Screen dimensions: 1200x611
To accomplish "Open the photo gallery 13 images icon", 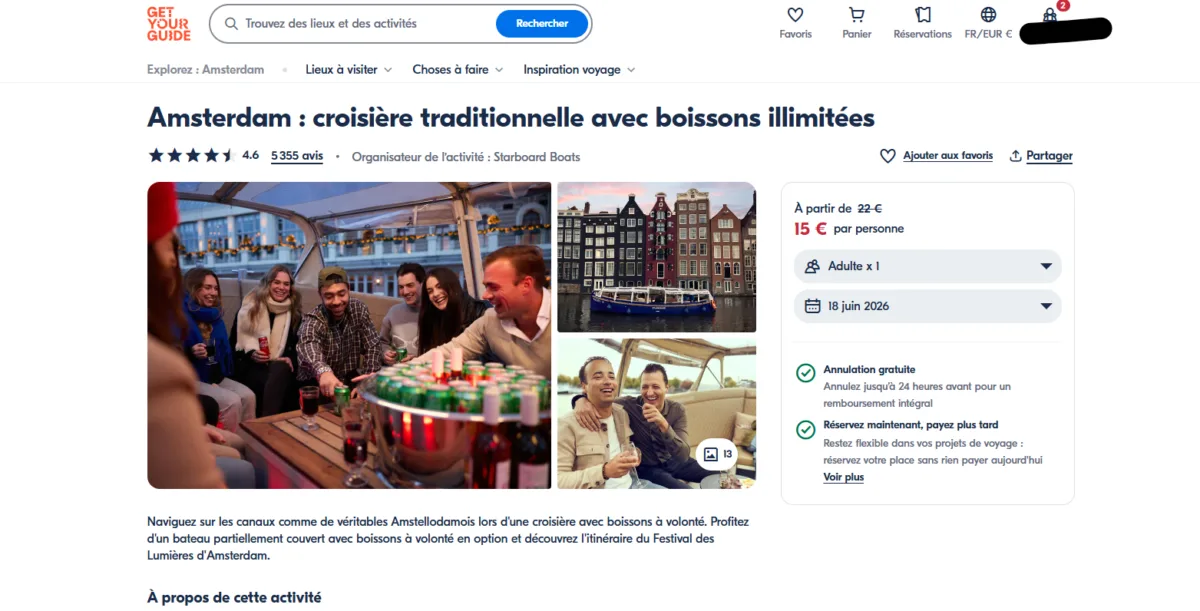I will (717, 454).
